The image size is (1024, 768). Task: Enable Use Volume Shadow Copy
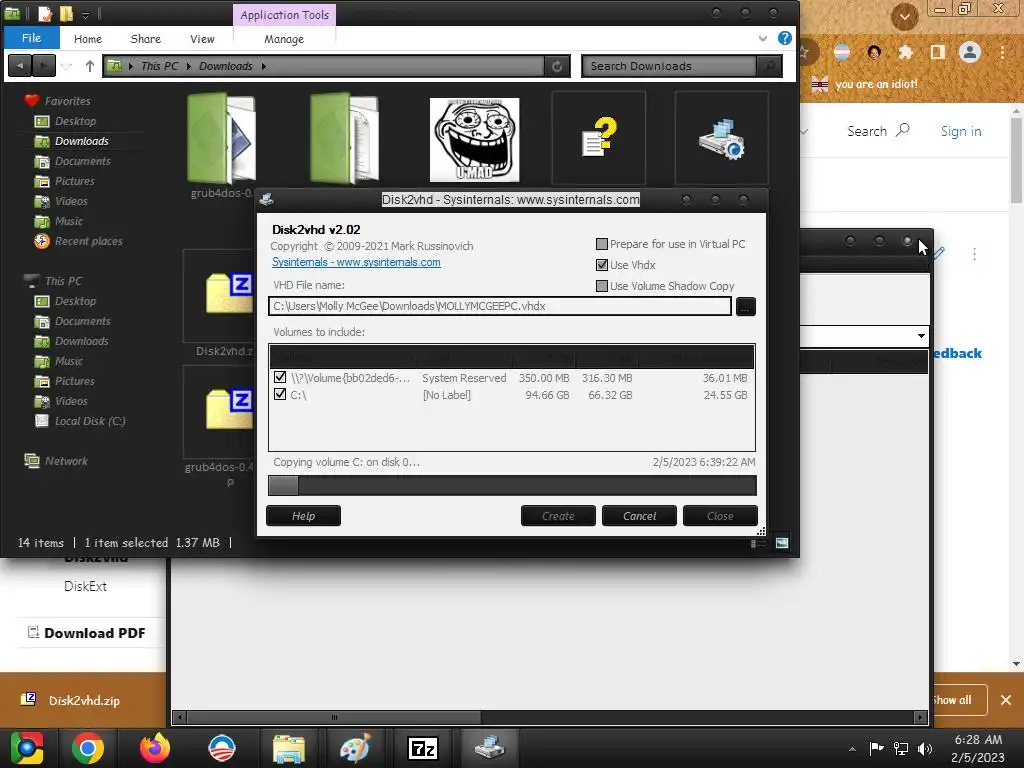pyautogui.click(x=602, y=286)
